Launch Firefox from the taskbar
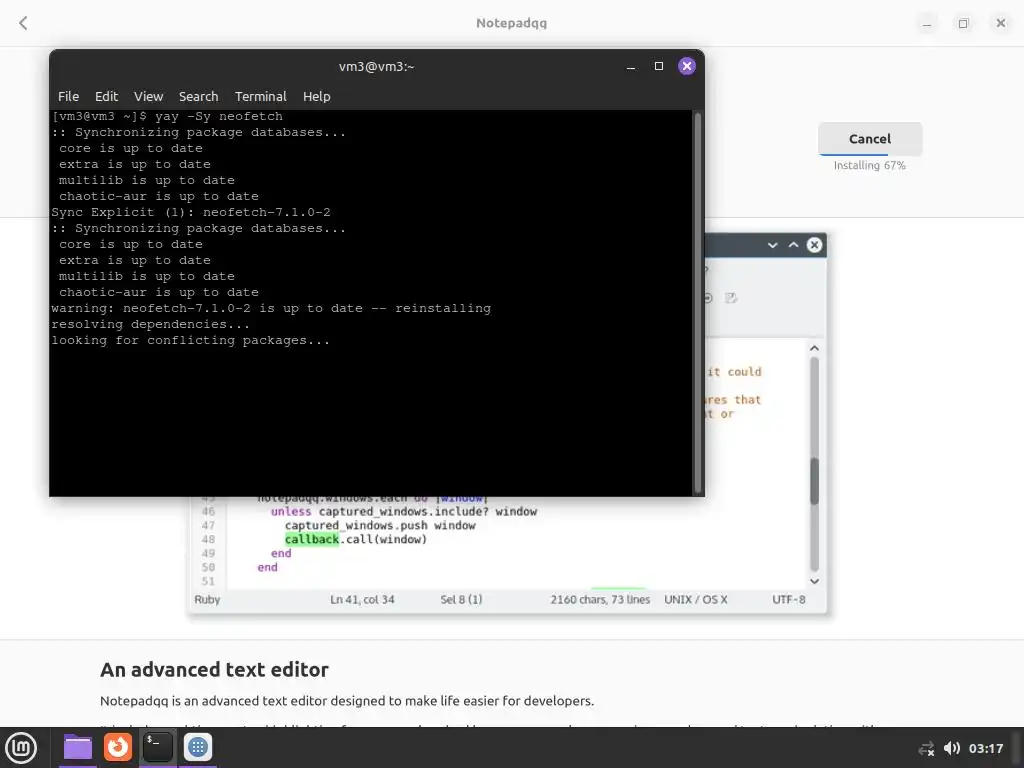 (x=118, y=747)
